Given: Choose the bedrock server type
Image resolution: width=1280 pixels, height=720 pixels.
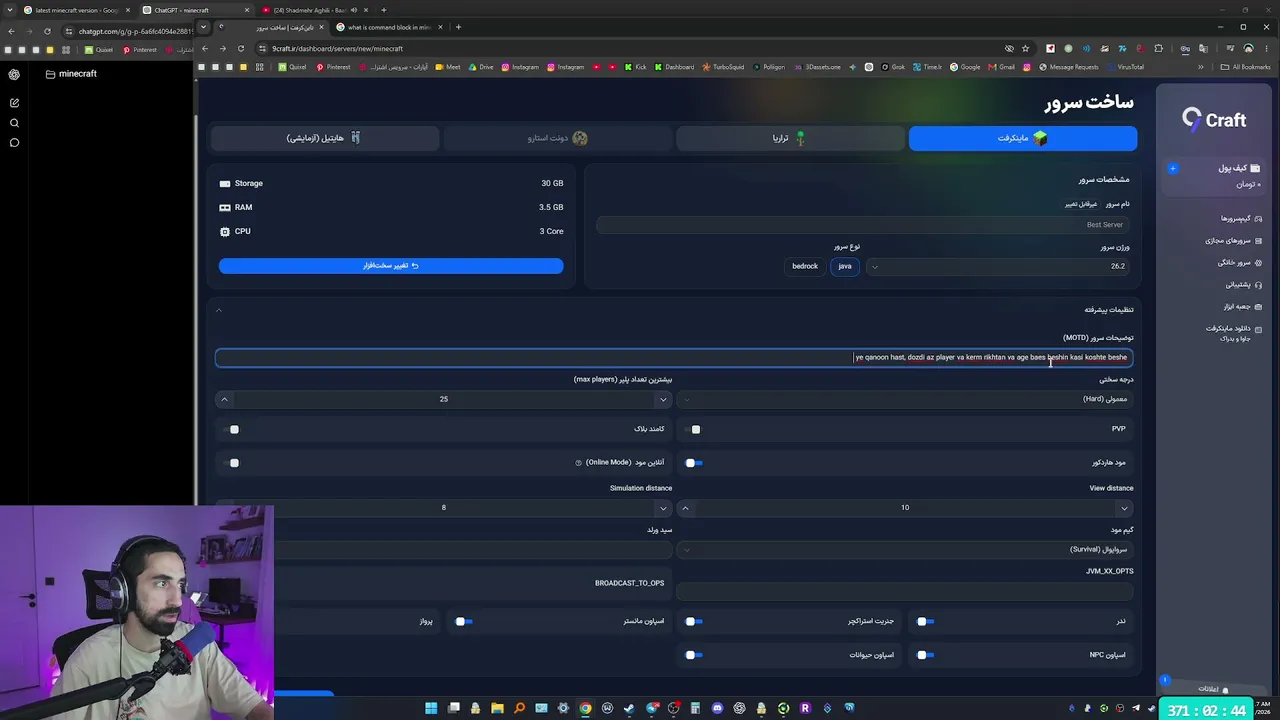Looking at the screenshot, I should coord(805,266).
